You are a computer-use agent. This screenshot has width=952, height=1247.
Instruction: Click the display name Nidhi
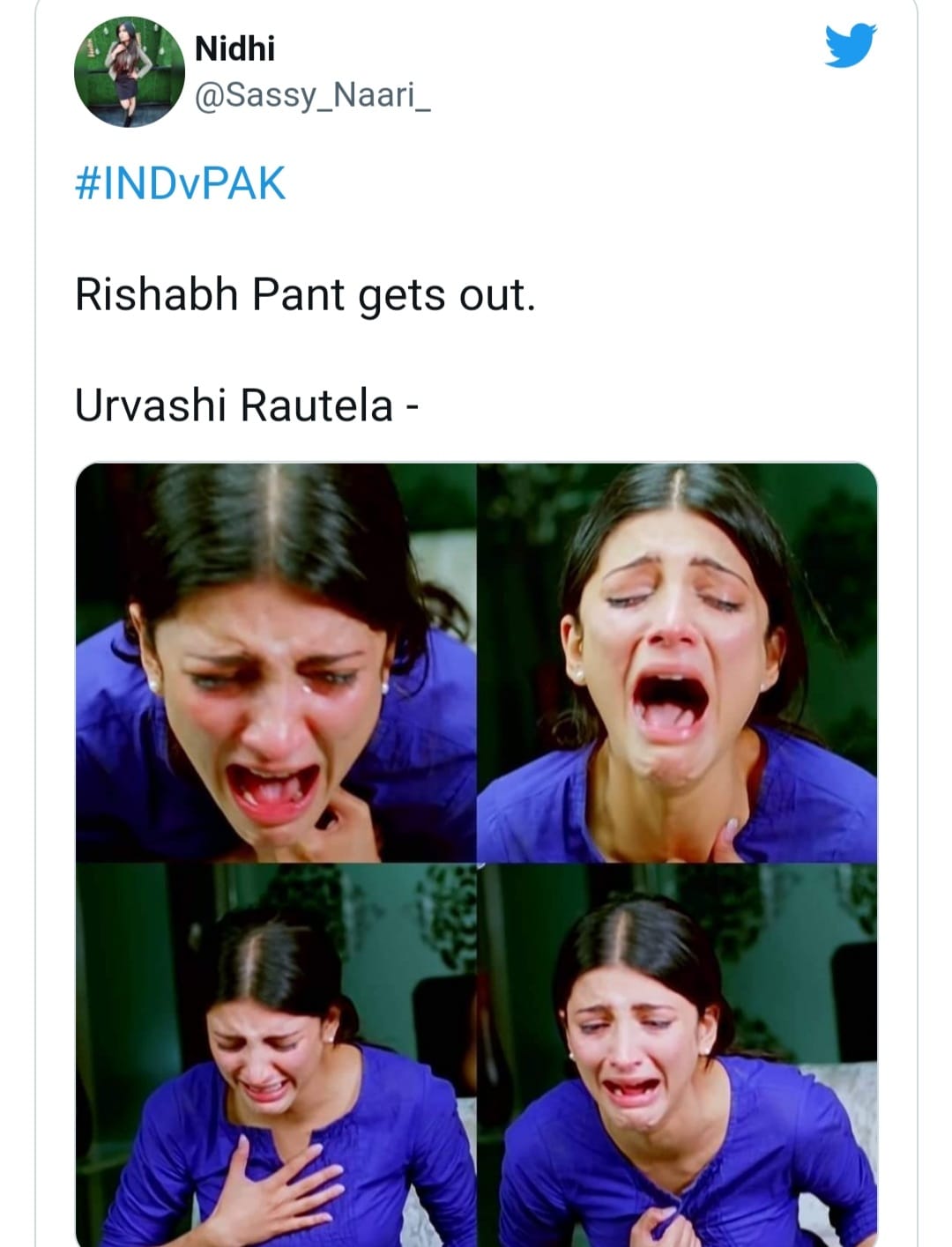(234, 48)
